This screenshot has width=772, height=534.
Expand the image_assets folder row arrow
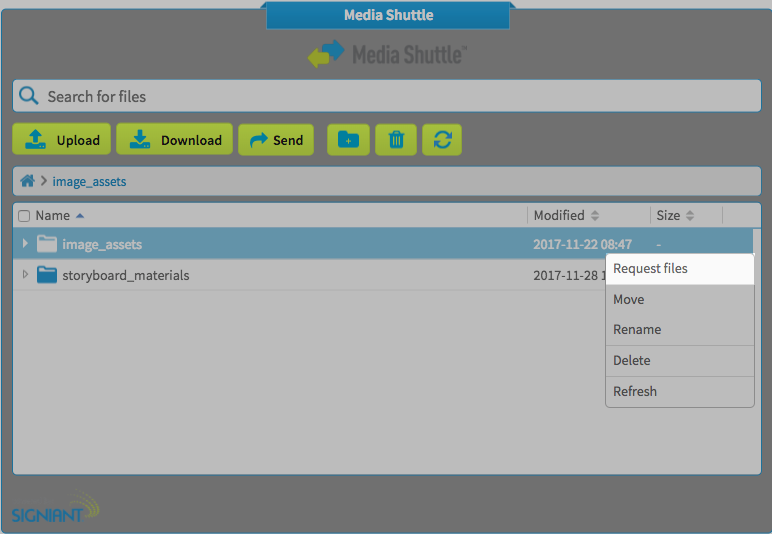[25, 243]
